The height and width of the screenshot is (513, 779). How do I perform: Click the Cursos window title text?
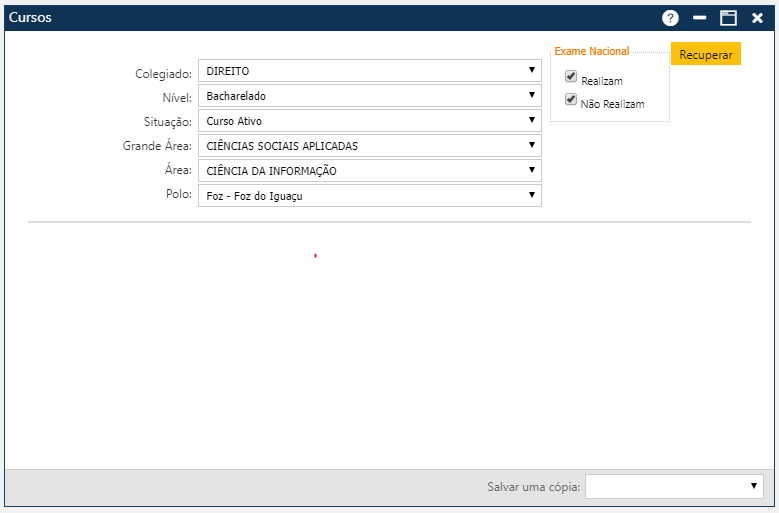(x=30, y=18)
